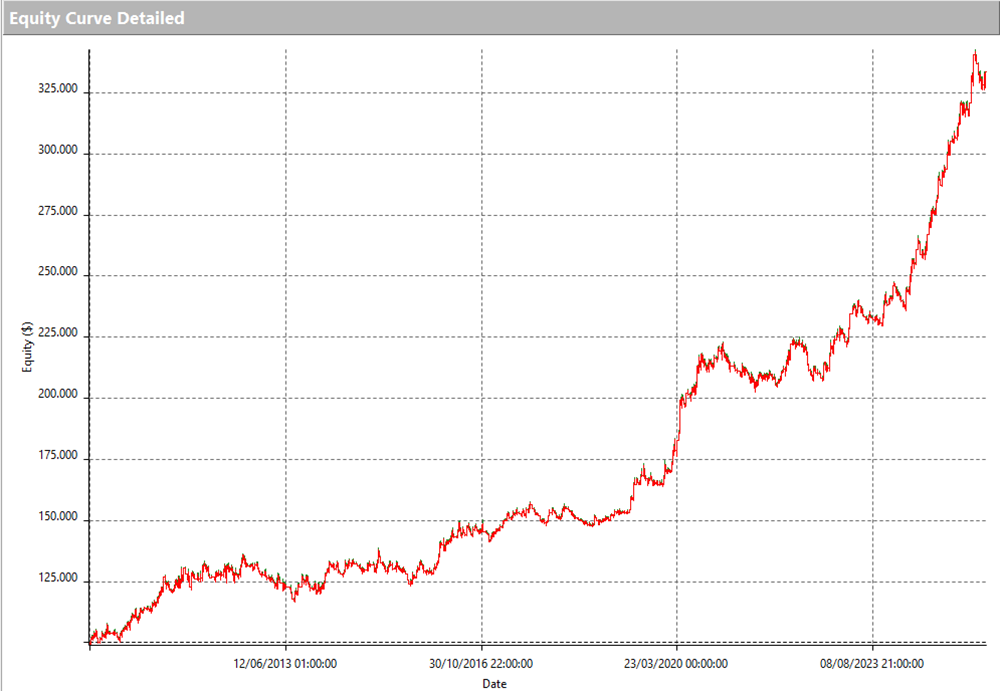Click the gridline intersection of 23/03/2020 and 300.000
The width and height of the screenshot is (1000, 691).
tap(677, 154)
